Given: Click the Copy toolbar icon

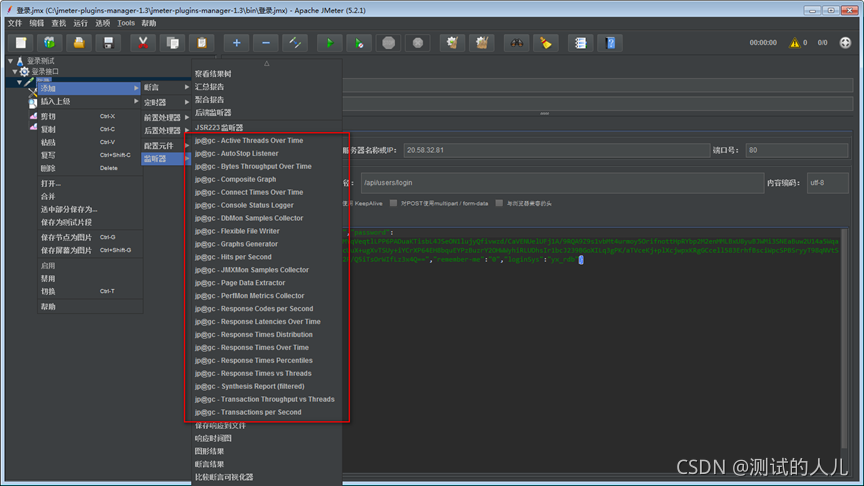Looking at the screenshot, I should (x=172, y=43).
